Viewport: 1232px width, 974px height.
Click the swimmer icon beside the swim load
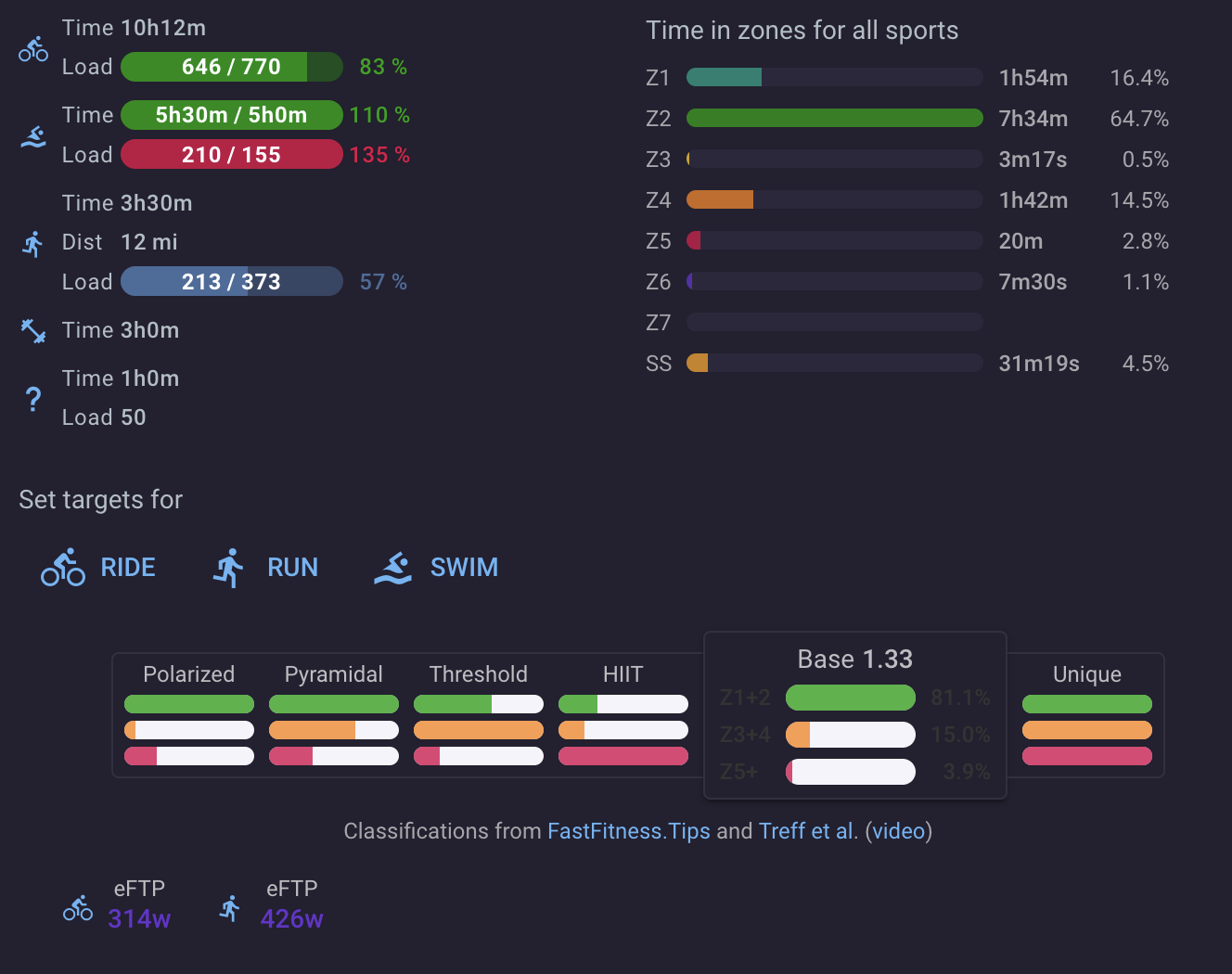[33, 137]
